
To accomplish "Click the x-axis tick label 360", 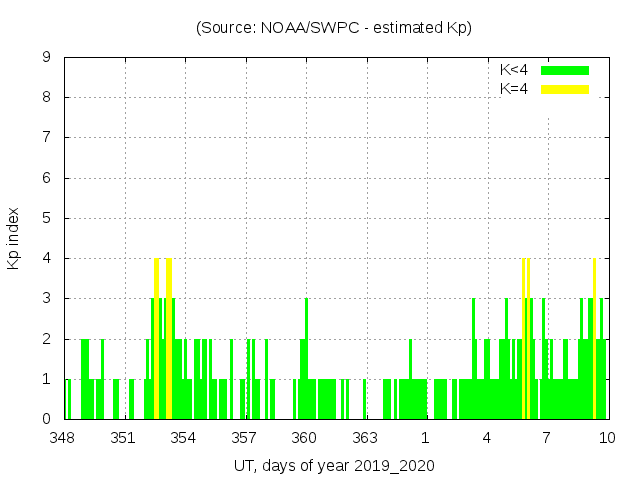I will (x=304, y=438).
